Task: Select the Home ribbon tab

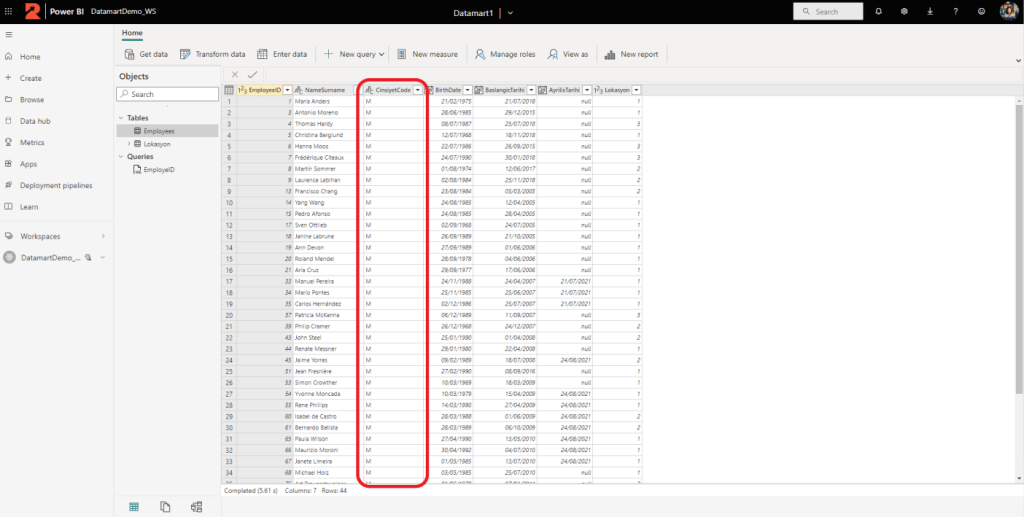Action: pos(132,32)
